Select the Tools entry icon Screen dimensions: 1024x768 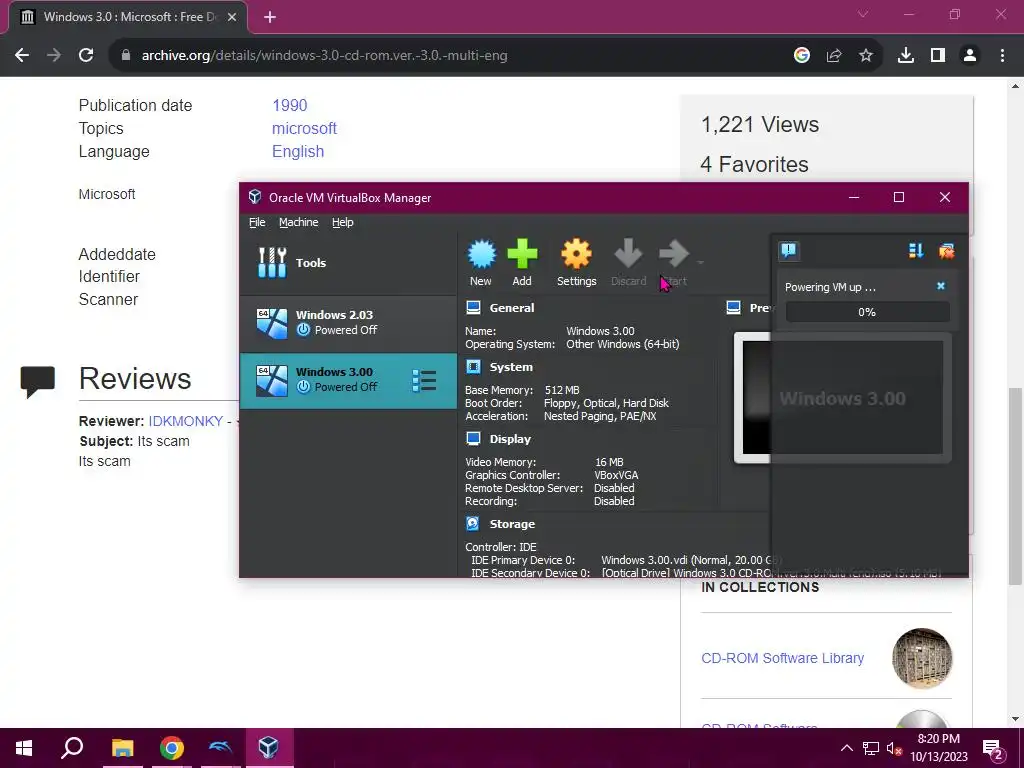(x=272, y=263)
